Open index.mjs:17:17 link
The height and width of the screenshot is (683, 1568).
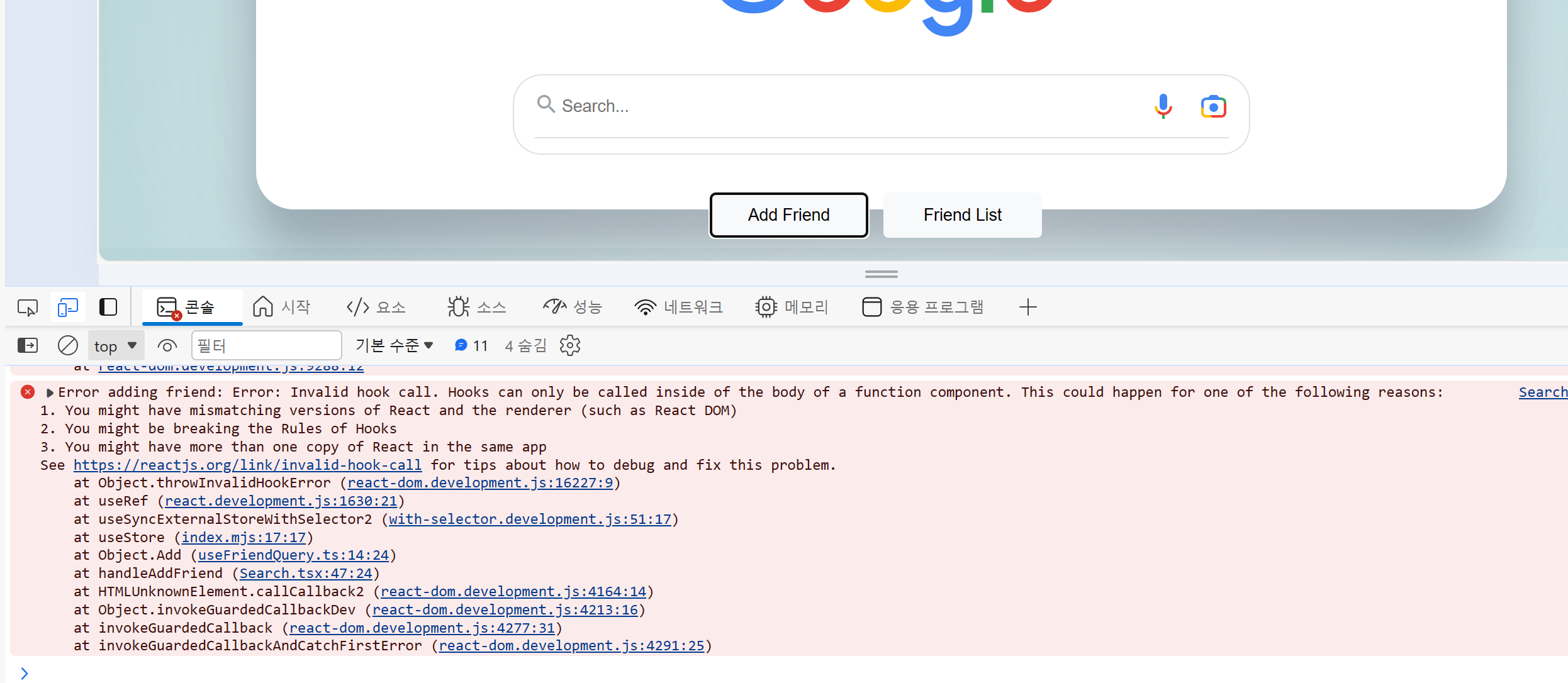(x=244, y=538)
